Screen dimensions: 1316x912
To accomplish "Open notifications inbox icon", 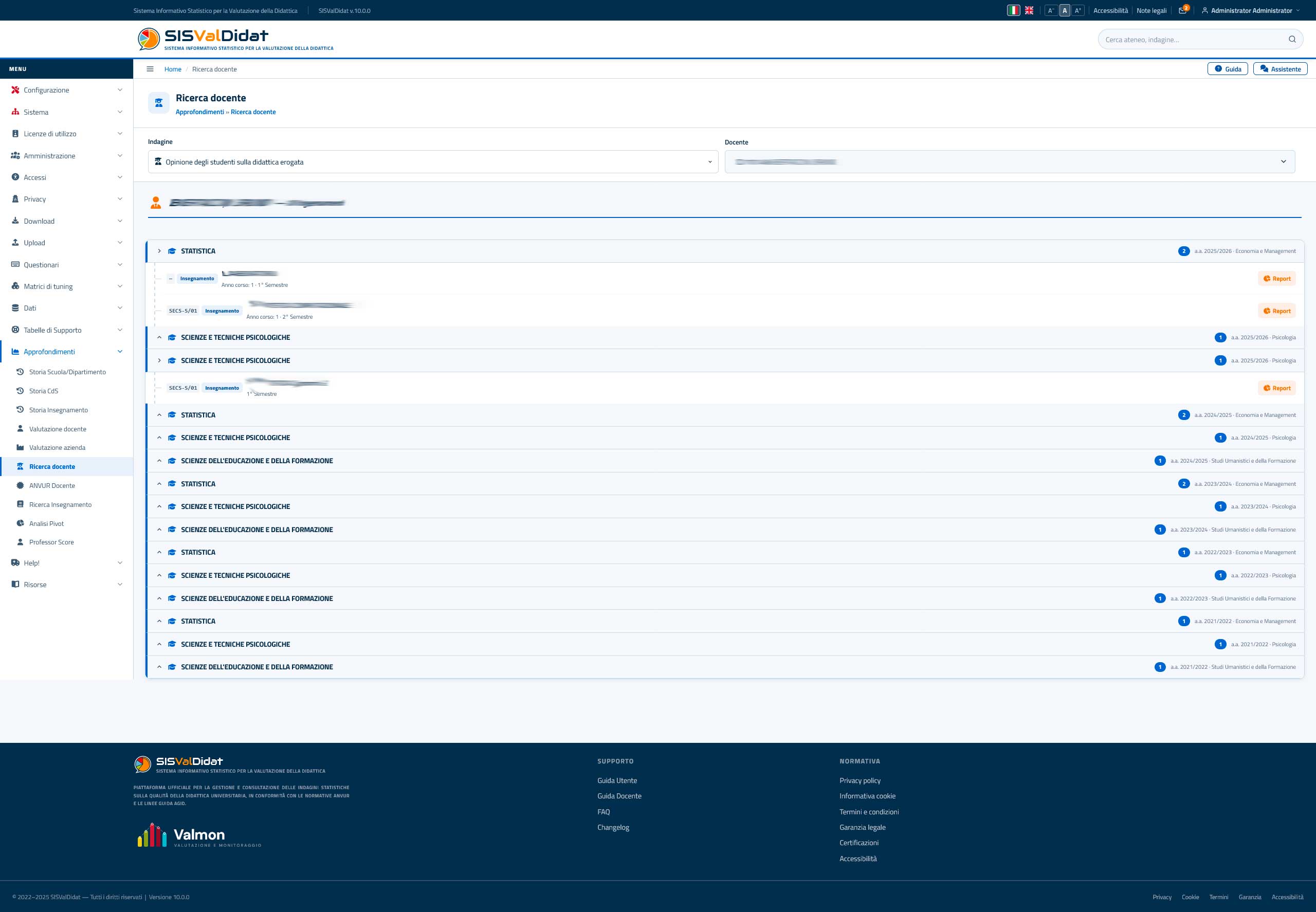I will coord(1182,10).
